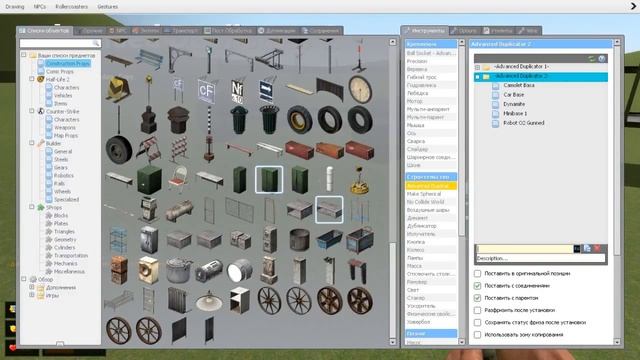Viewport: 640px width, 360px height.
Task: Open the Rollercoasters menu
Action: (x=71, y=7)
